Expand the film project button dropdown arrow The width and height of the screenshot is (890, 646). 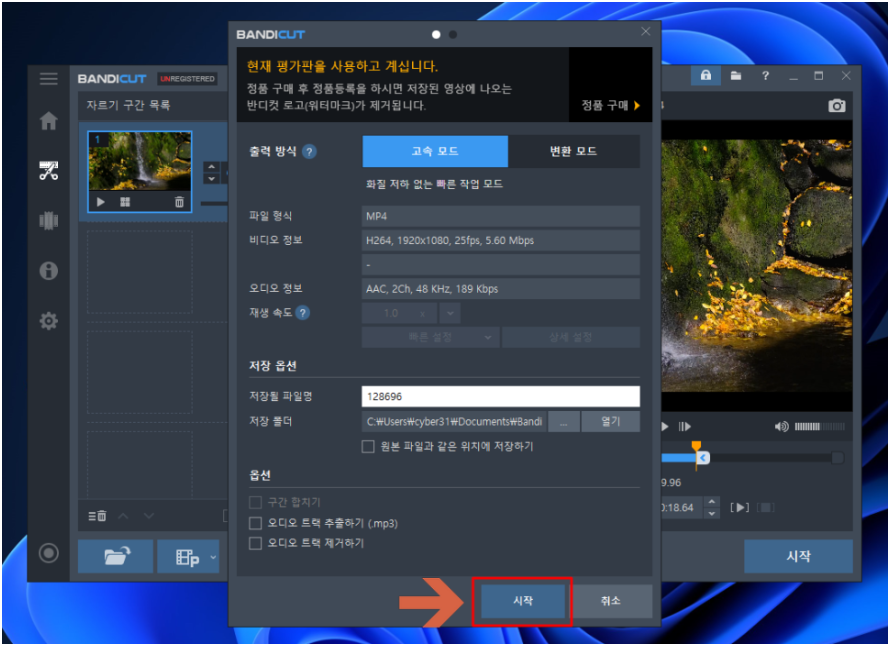coord(213,557)
